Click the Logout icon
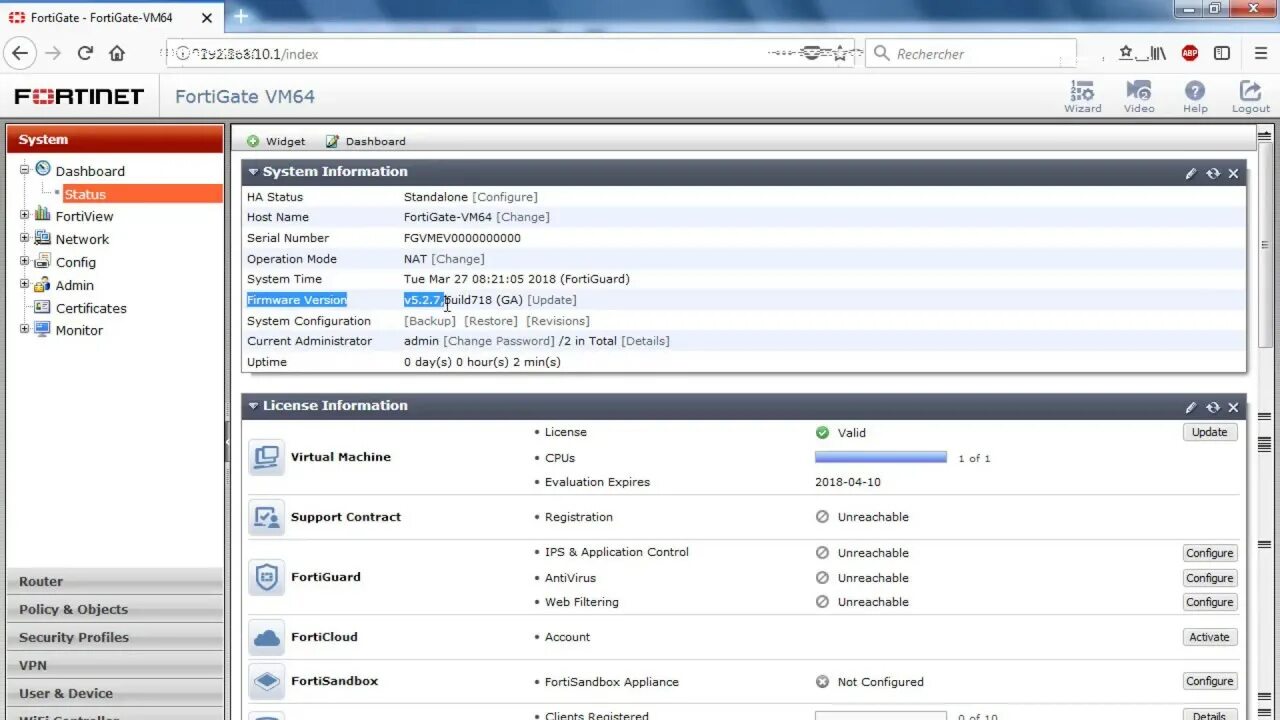 [x=1250, y=97]
